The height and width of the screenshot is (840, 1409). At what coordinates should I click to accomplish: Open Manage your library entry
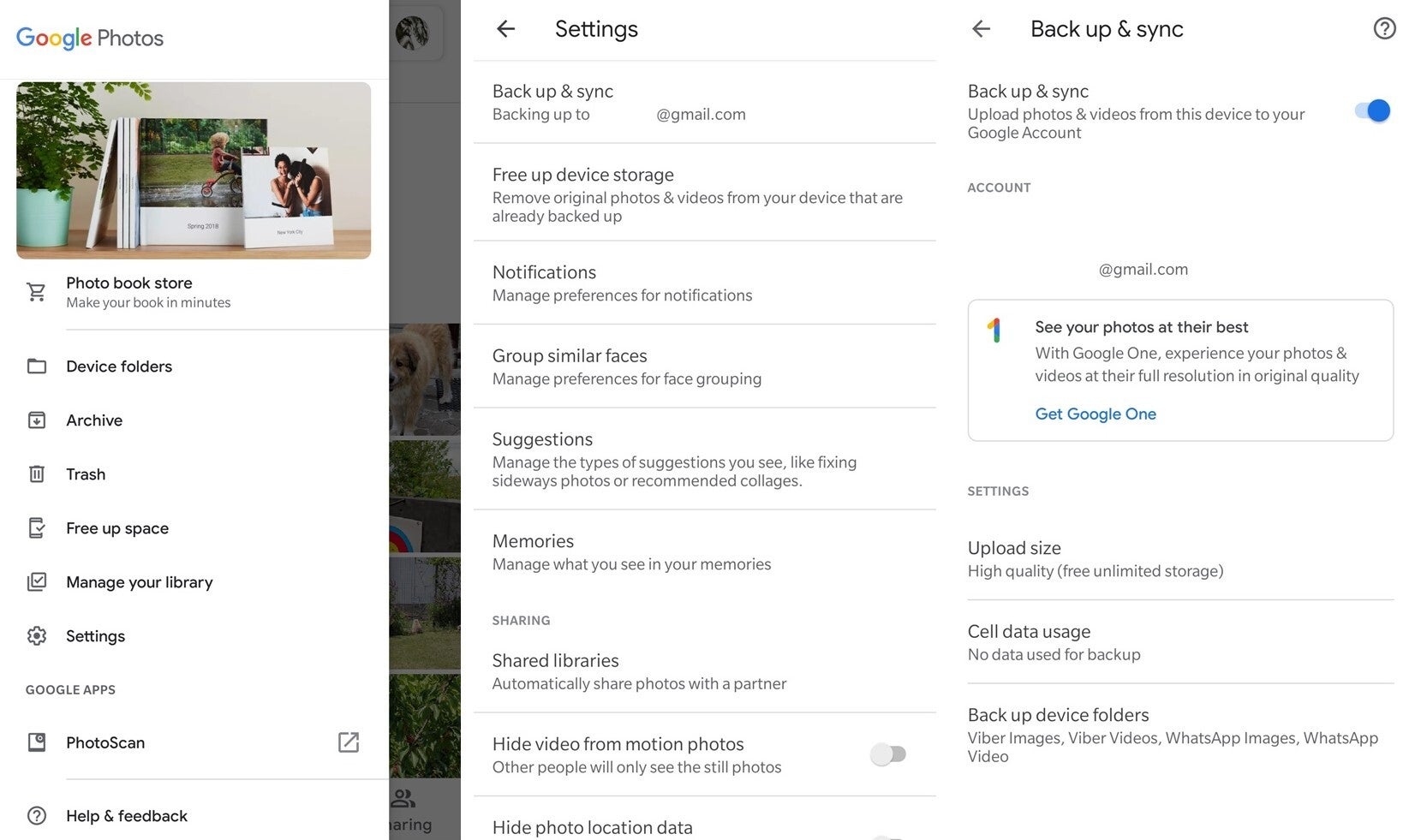[194, 582]
